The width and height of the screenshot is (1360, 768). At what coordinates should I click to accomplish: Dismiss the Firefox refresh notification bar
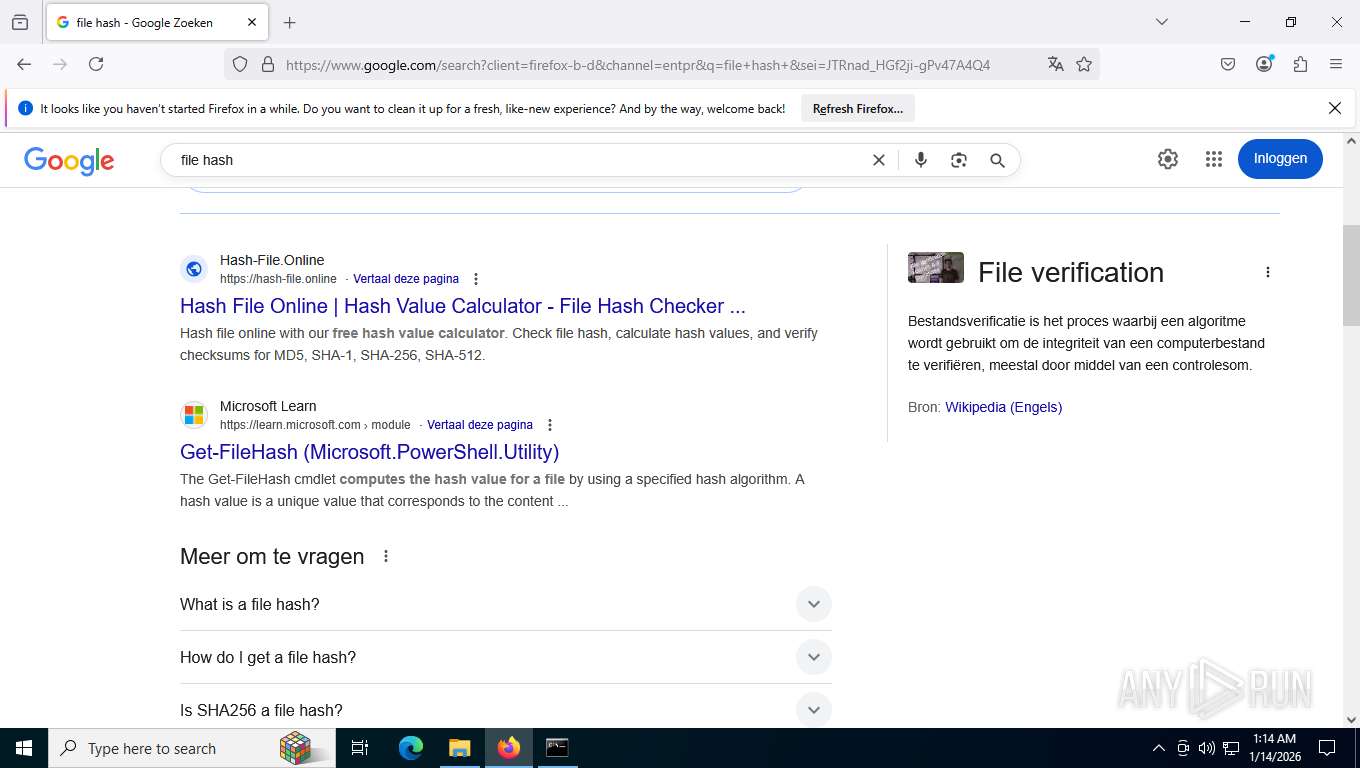[x=1334, y=108]
